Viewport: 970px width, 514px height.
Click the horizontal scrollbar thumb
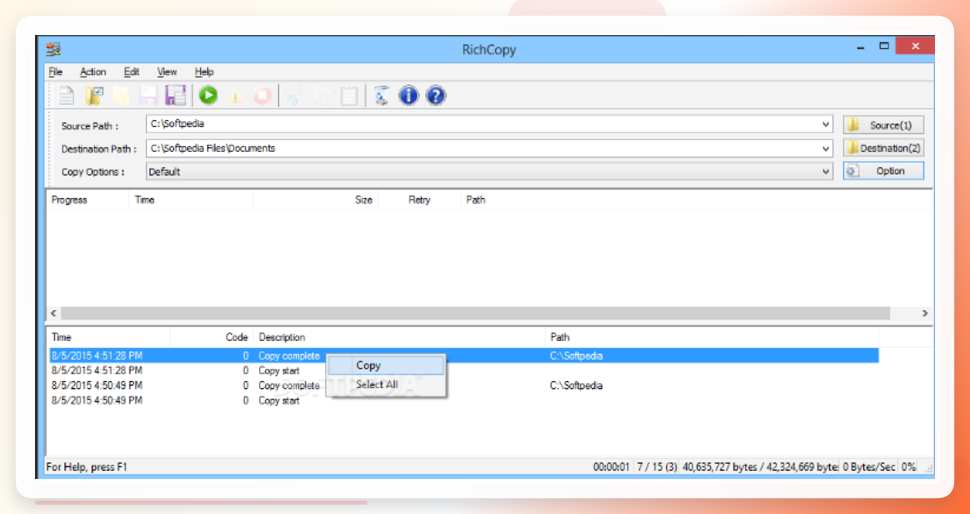pos(475,314)
